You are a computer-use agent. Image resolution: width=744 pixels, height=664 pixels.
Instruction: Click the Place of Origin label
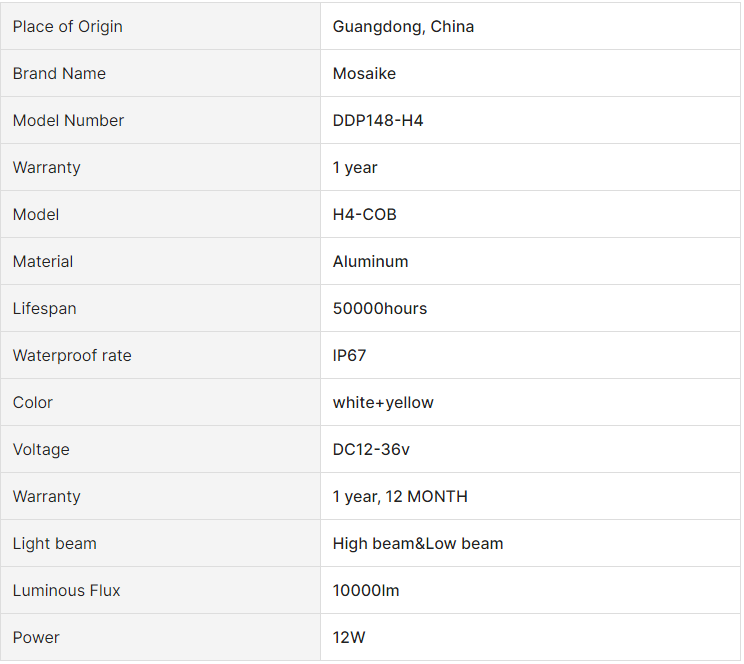[x=67, y=27]
